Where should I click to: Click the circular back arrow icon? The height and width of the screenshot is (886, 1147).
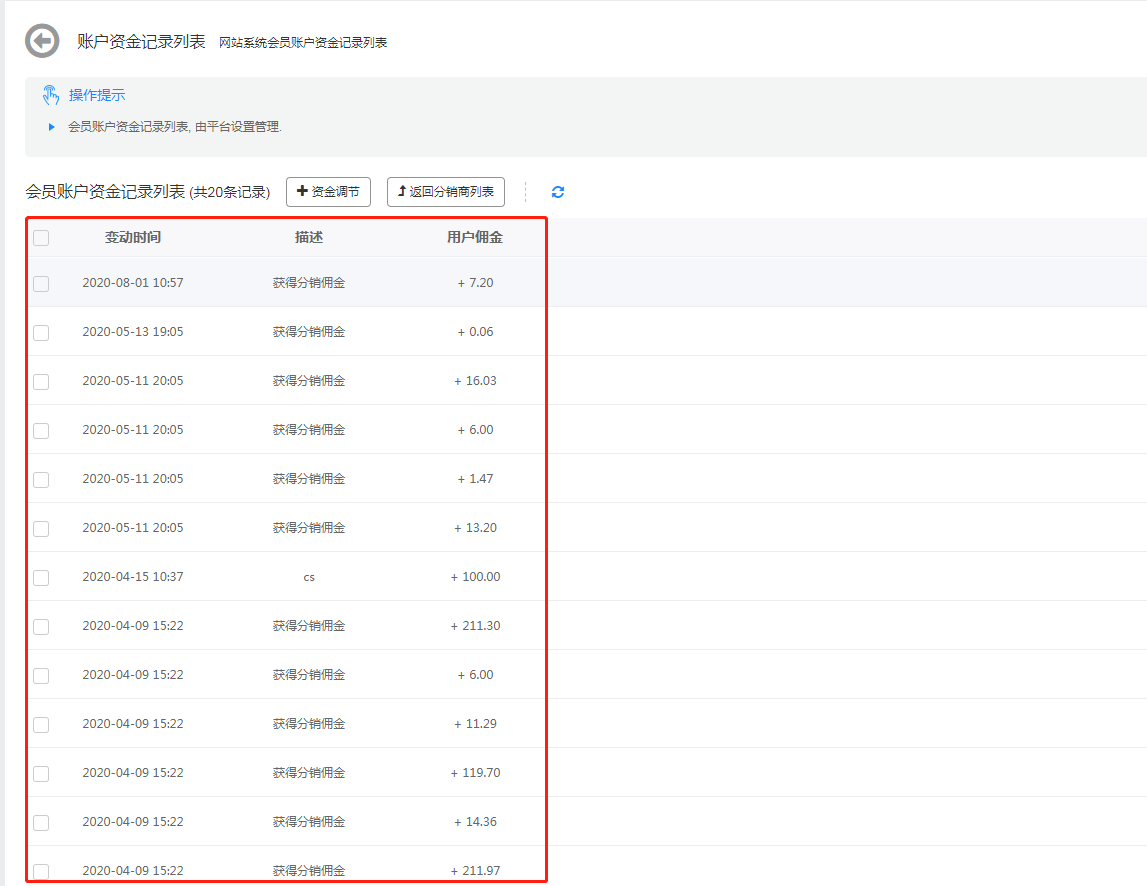tap(41, 41)
